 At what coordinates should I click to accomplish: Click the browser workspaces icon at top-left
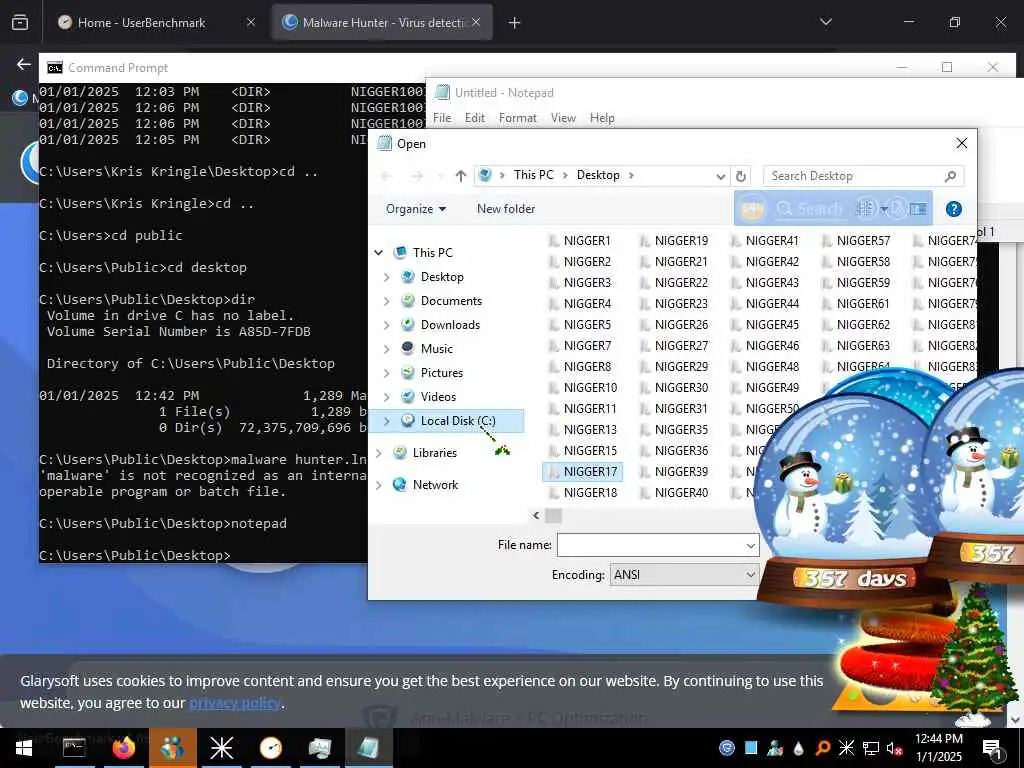(x=20, y=22)
